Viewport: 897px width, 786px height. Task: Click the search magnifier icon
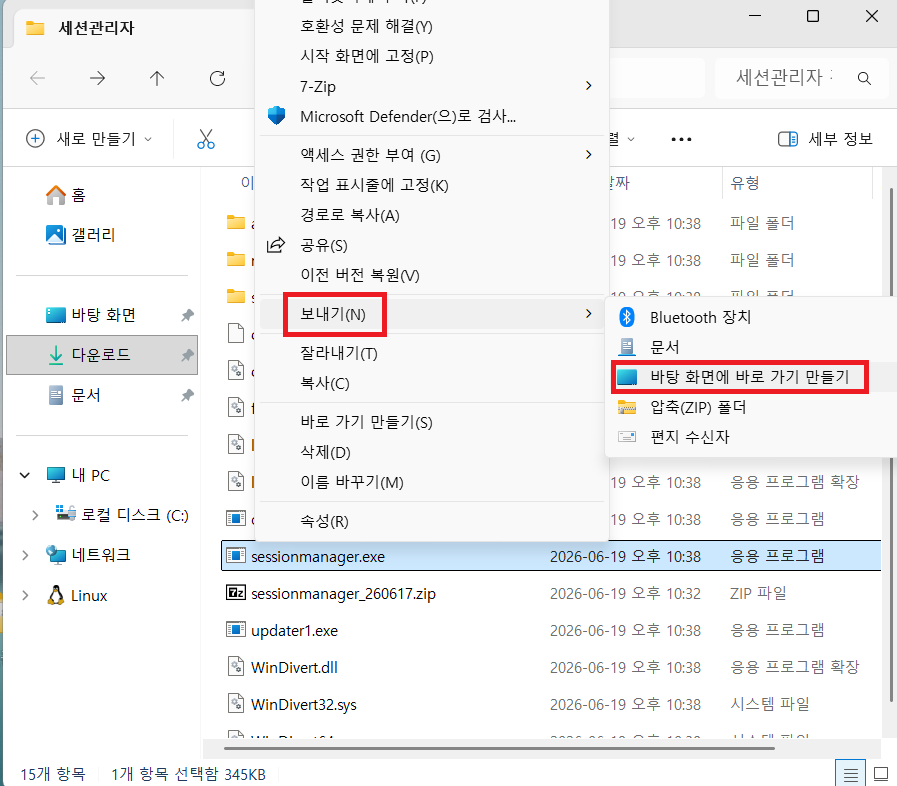coord(864,78)
